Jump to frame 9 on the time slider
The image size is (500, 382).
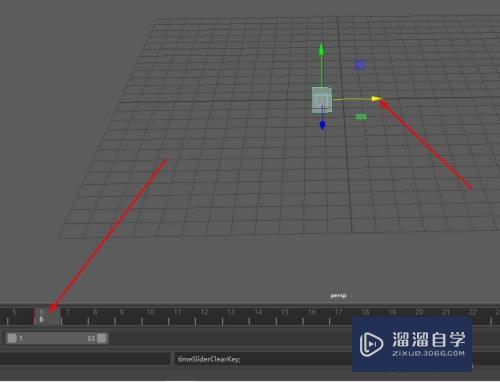(122, 312)
